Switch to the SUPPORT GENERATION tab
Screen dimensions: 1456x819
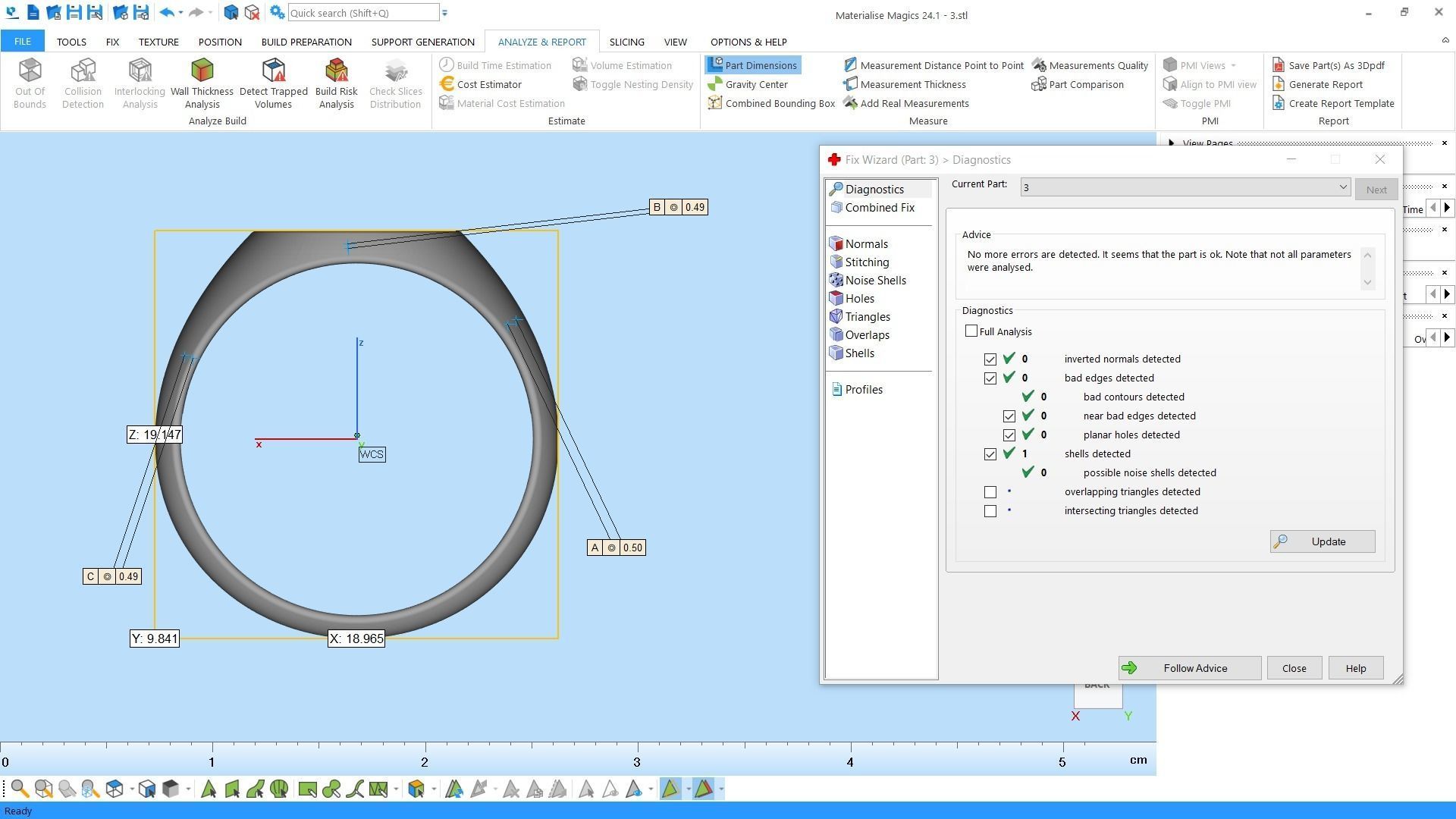[x=422, y=42]
